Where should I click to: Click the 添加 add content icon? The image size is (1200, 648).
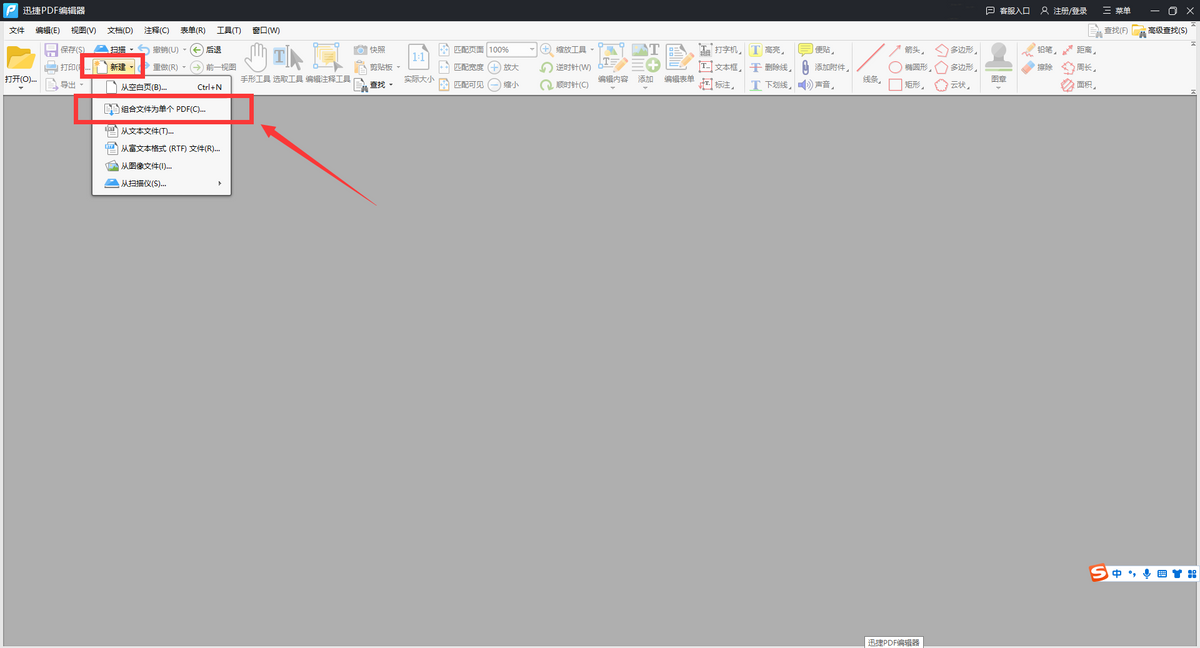point(645,57)
